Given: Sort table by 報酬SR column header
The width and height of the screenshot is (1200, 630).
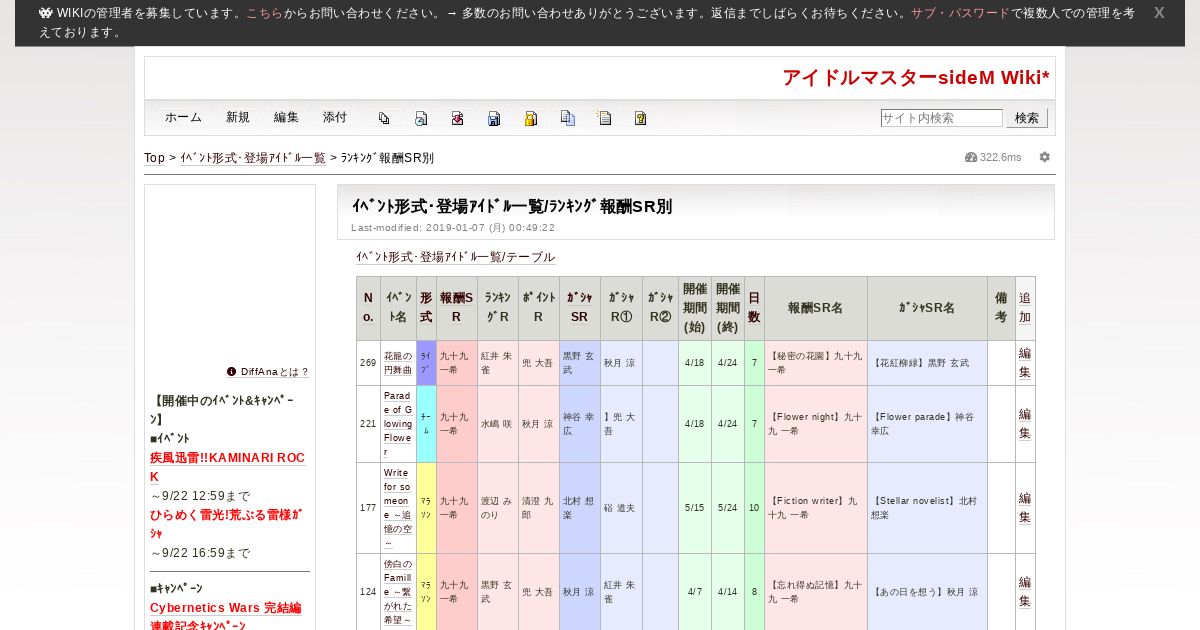Looking at the screenshot, I should pyautogui.click(x=457, y=308).
